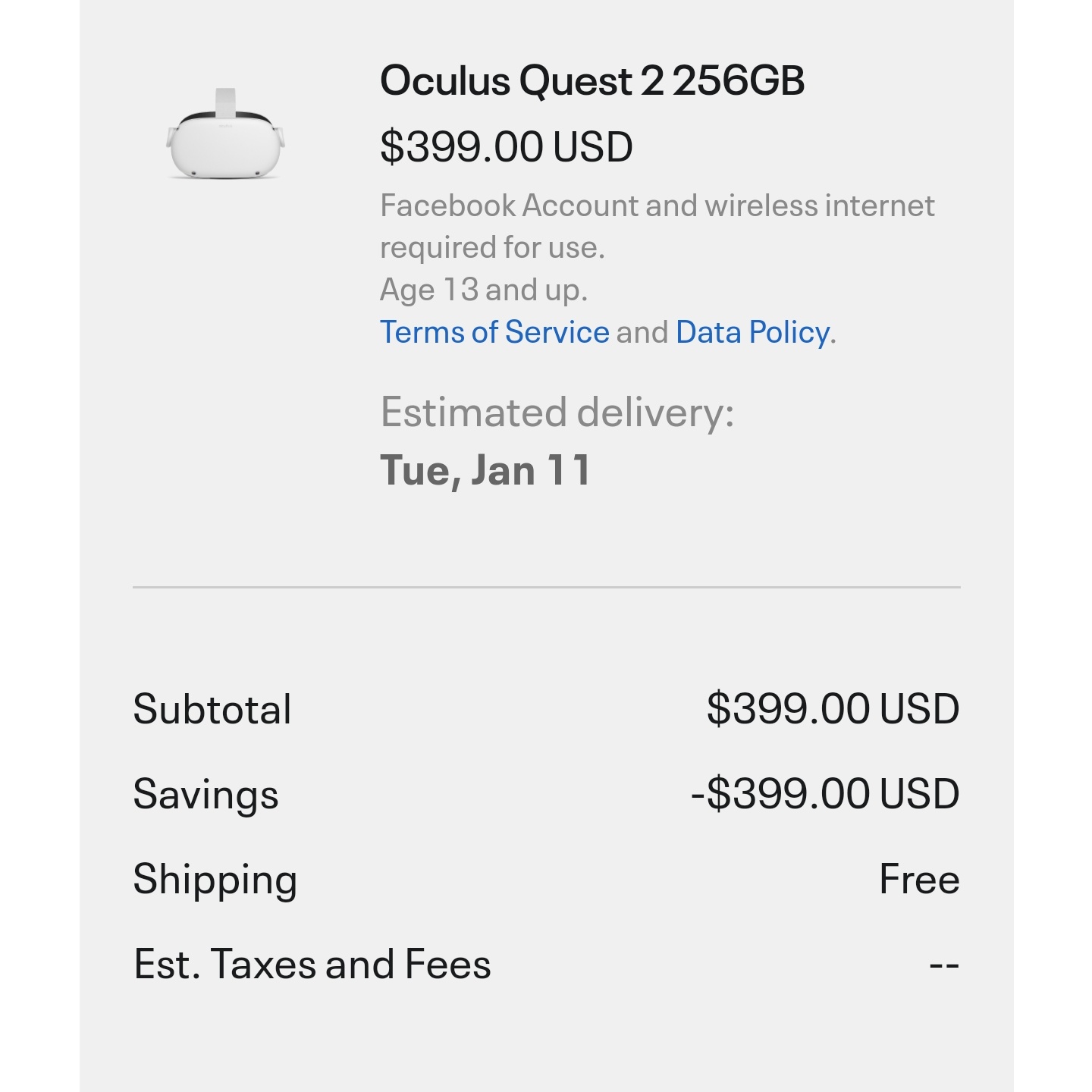Click the Oculus Quest 2 256GB title
Image resolution: width=1092 pixels, height=1092 pixels.
pos(592,80)
